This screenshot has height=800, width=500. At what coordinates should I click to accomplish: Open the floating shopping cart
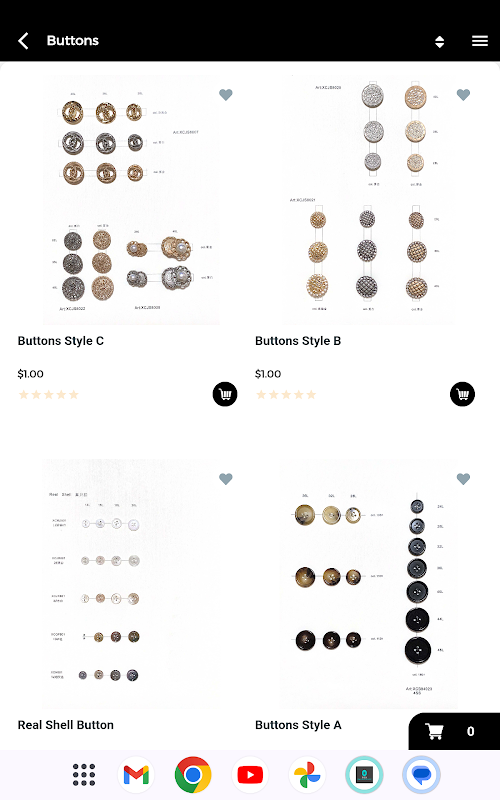pyautogui.click(x=454, y=731)
